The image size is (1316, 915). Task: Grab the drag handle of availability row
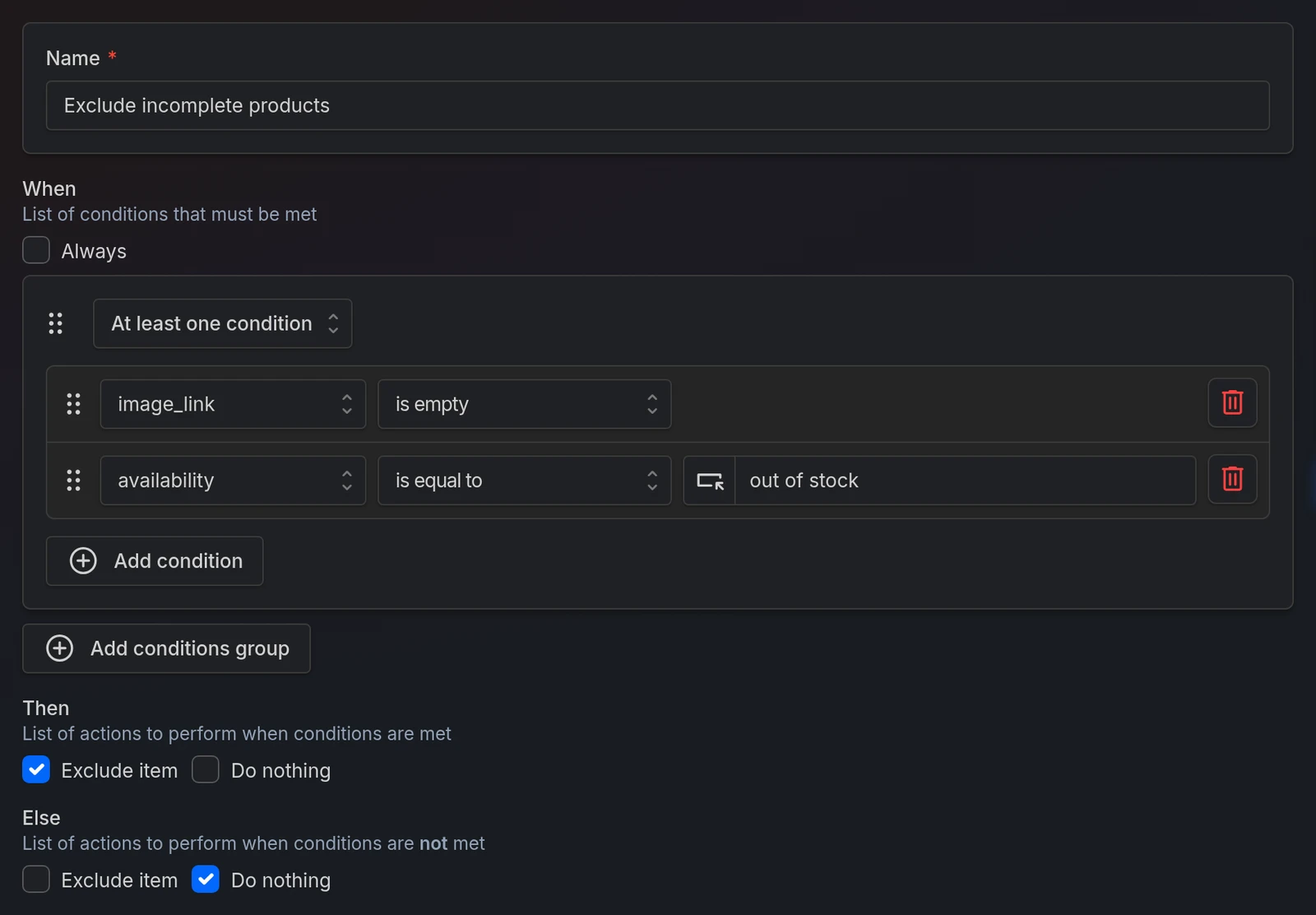click(73, 481)
